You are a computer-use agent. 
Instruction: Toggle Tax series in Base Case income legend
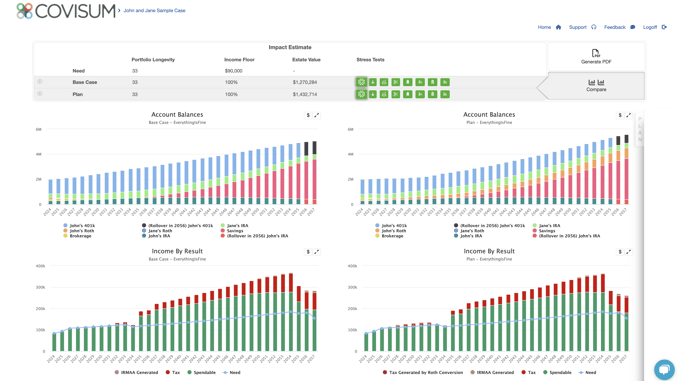point(173,372)
